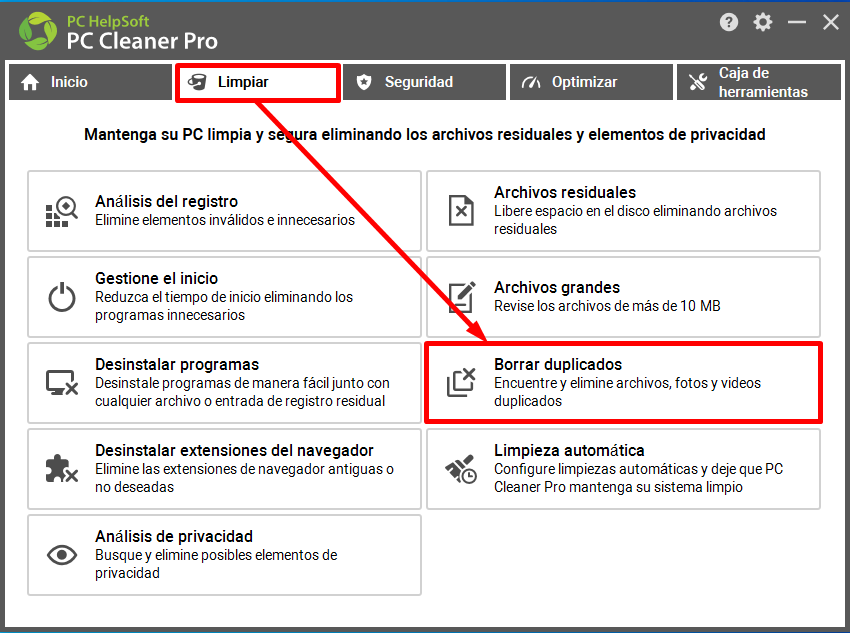Open settings gear icon
Screen dimensions: 850x633
[763, 22]
